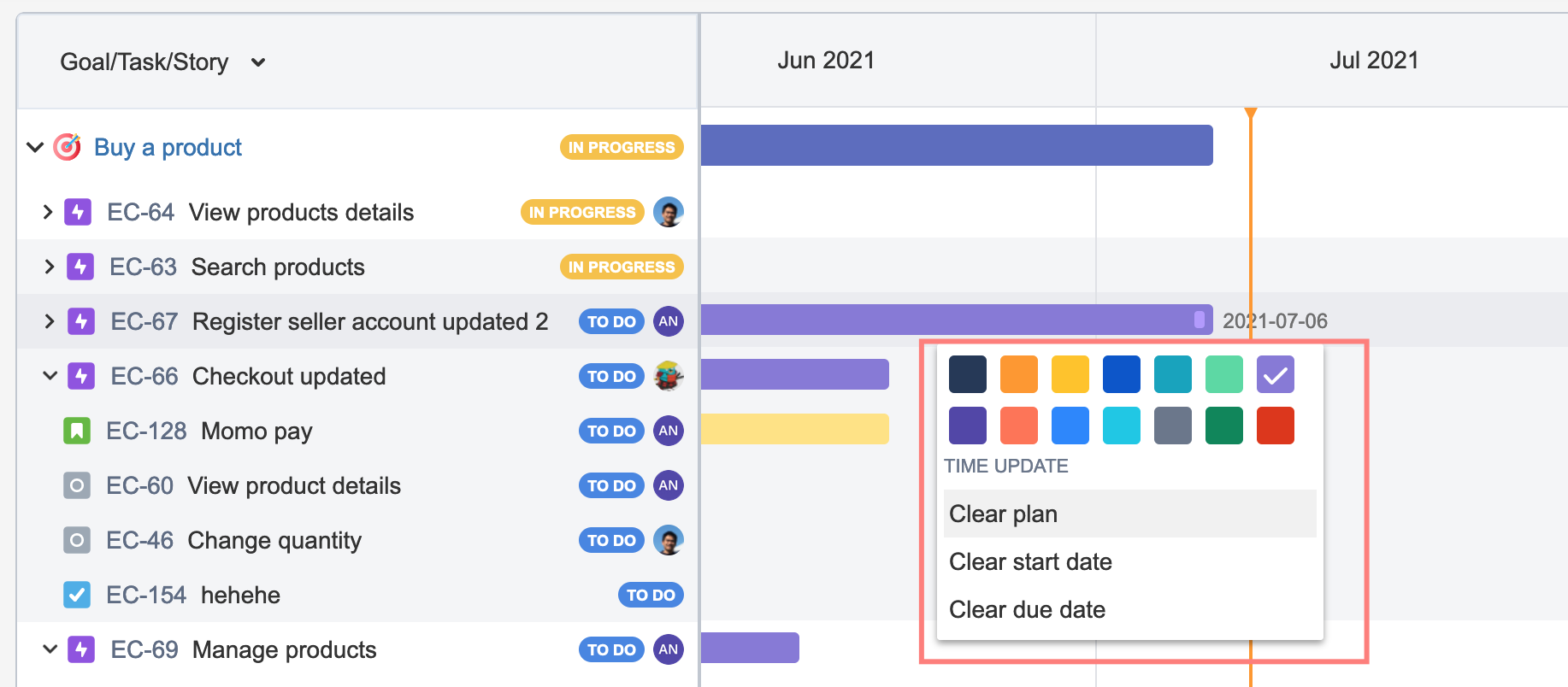Click the yellow Momo pay timeline bar
This screenshot has height=687, width=1568.
(x=794, y=429)
